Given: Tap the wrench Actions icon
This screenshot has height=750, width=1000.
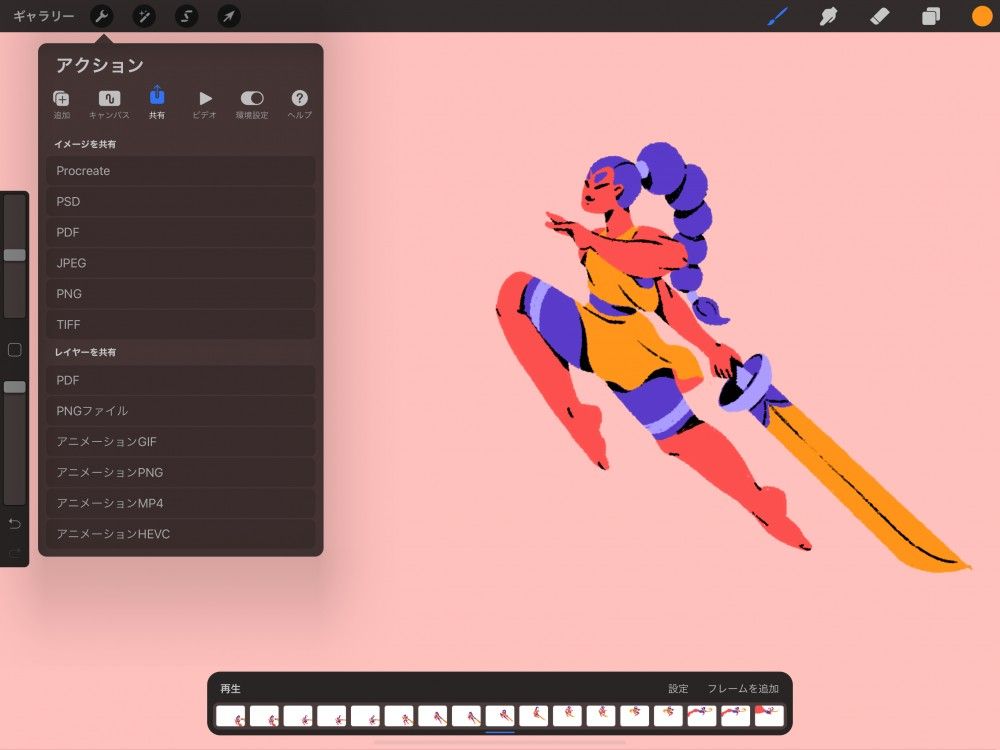Looking at the screenshot, I should tap(103, 16).
